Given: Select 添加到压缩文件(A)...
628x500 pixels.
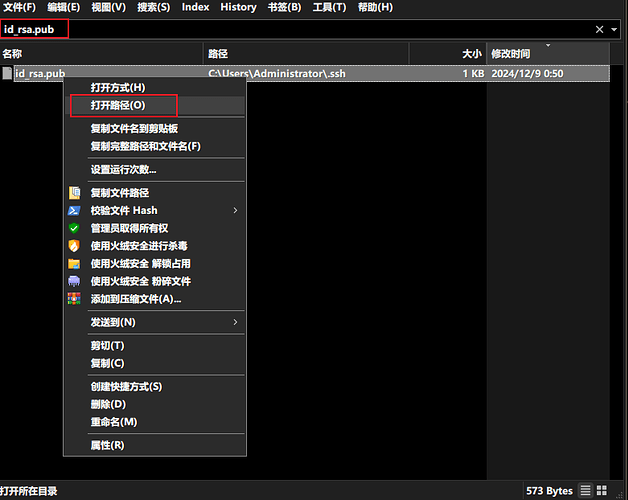Looking at the screenshot, I should point(155,299).
